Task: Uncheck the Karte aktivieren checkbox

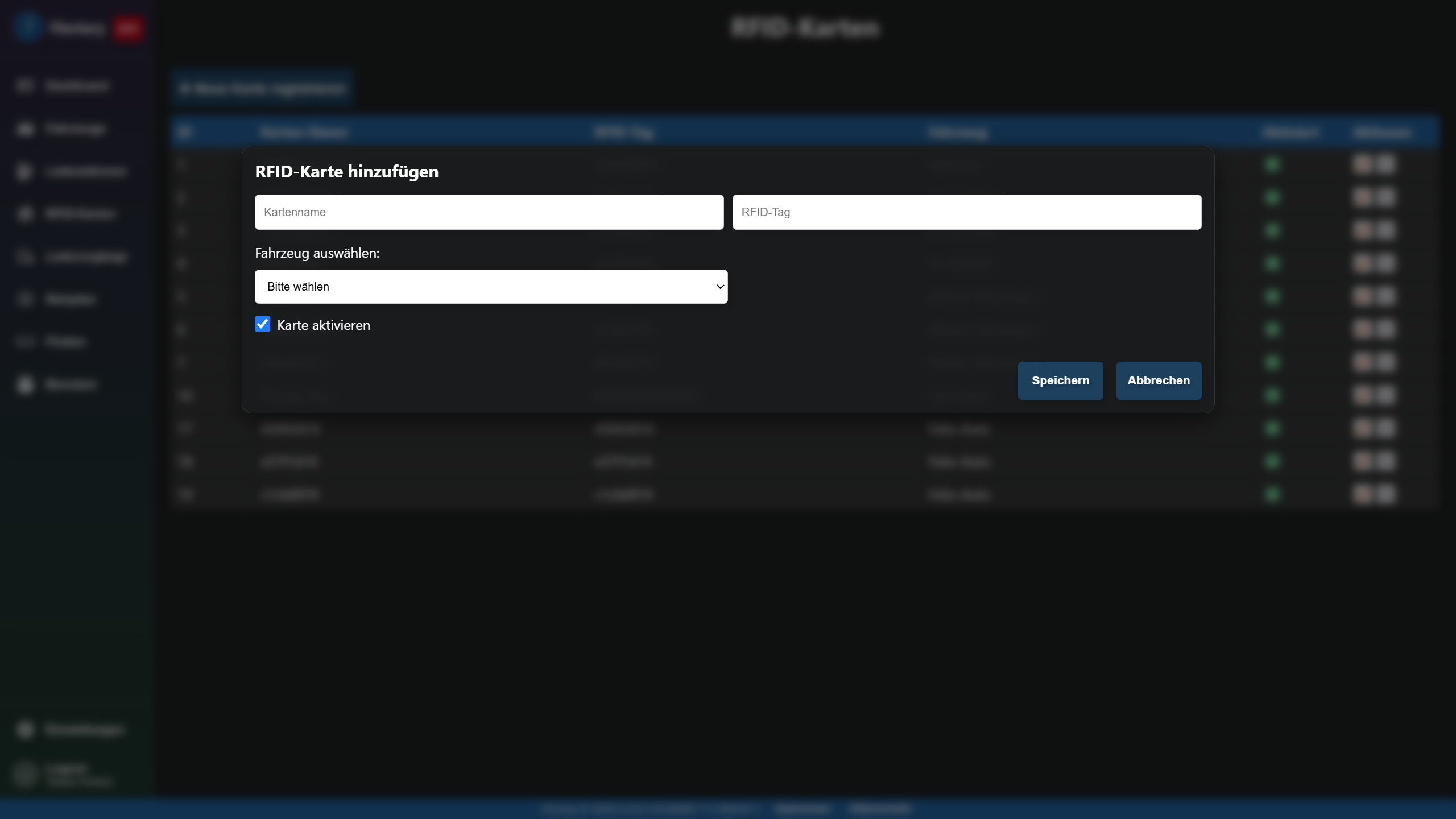Action: pyautogui.click(x=262, y=324)
